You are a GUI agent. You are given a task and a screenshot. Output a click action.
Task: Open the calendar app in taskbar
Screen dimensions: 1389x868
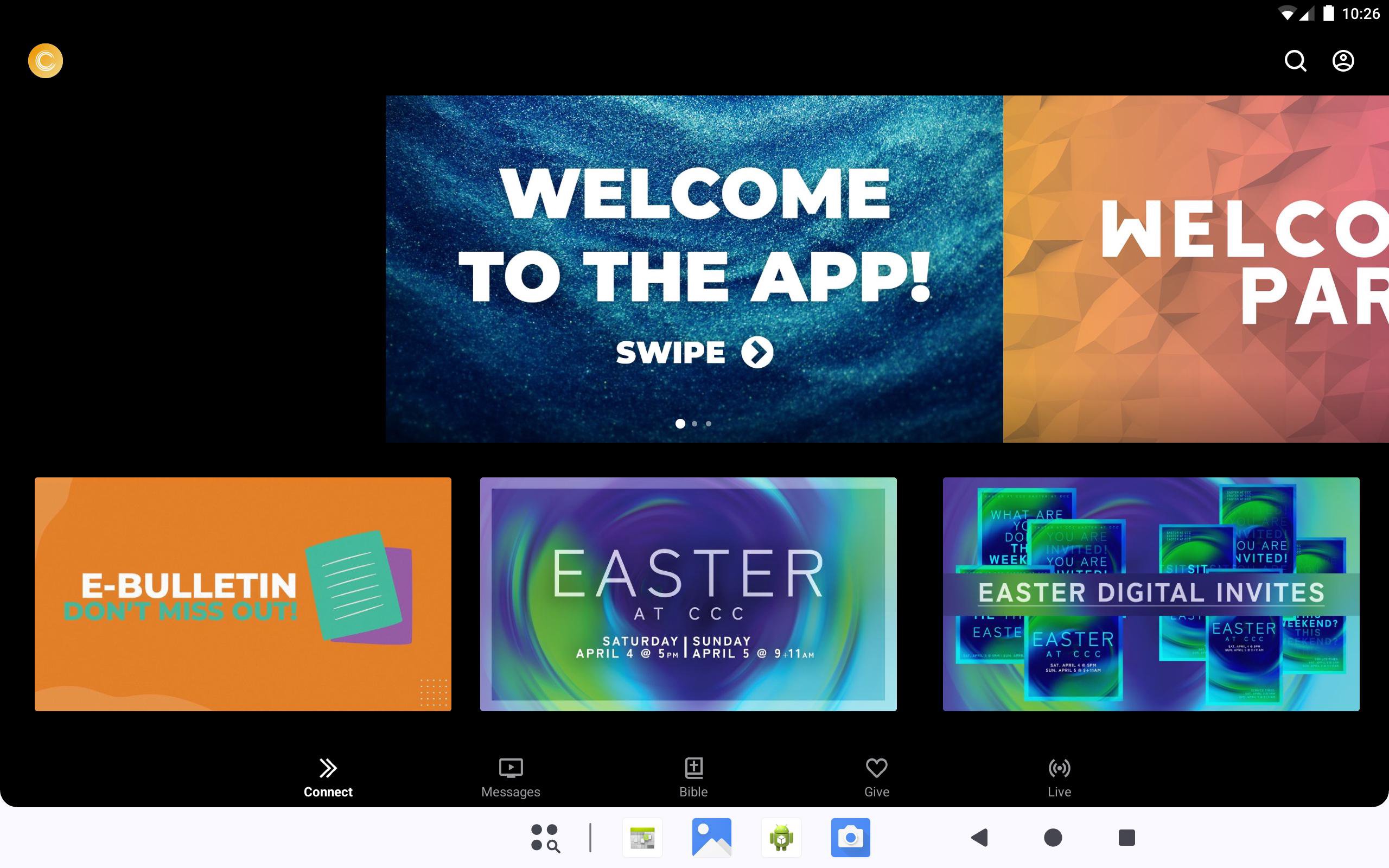click(642, 838)
